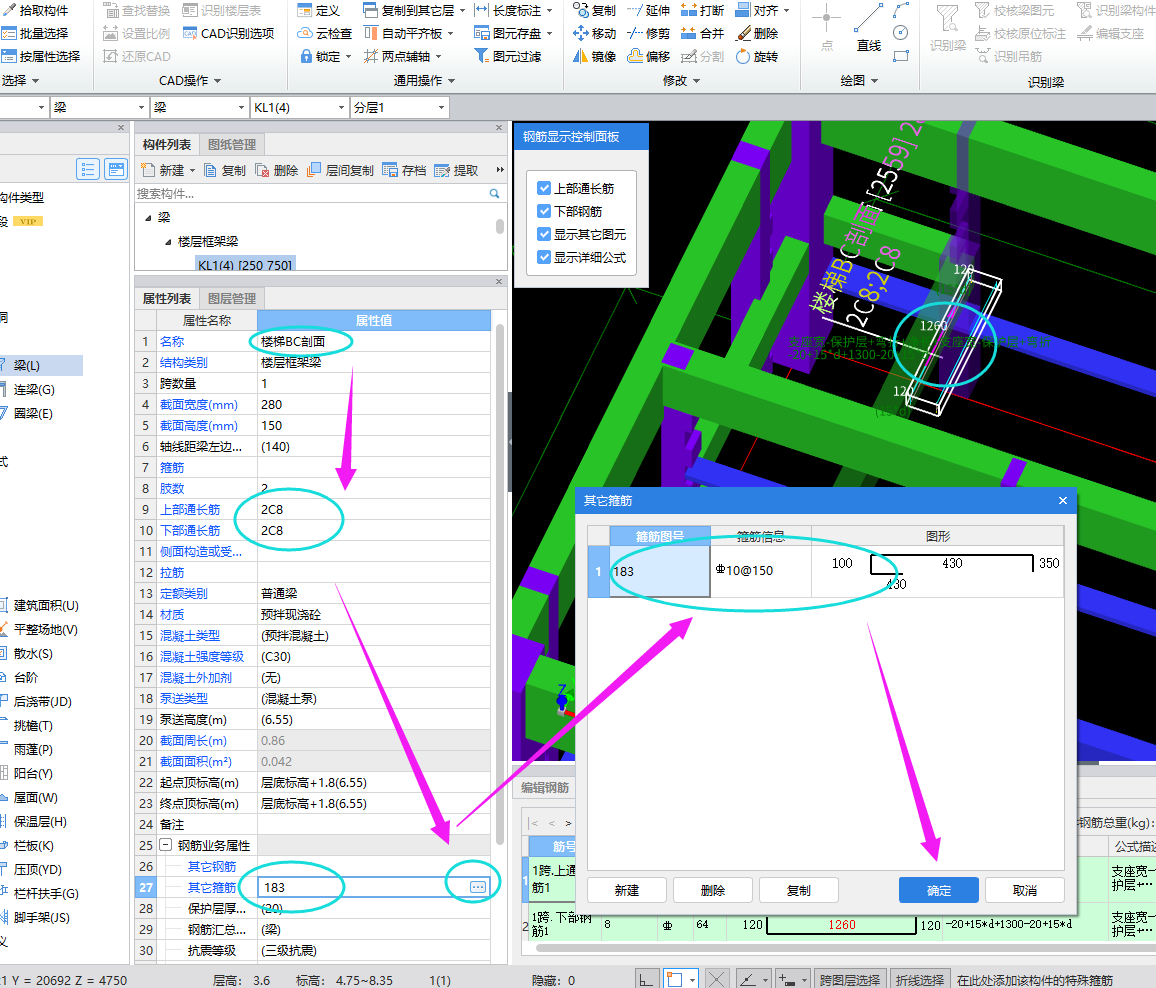The image size is (1156, 988).
Task: Click the 合并 merge tool
Action: tap(703, 33)
